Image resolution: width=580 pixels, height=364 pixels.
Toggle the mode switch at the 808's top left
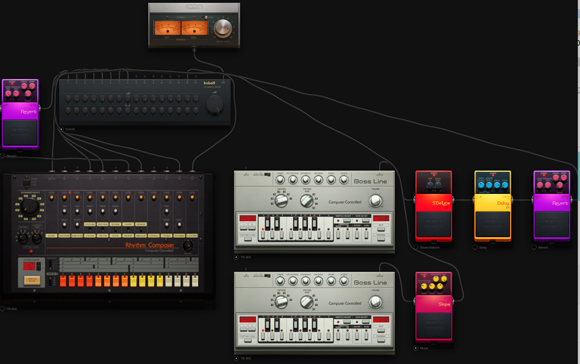[27, 183]
